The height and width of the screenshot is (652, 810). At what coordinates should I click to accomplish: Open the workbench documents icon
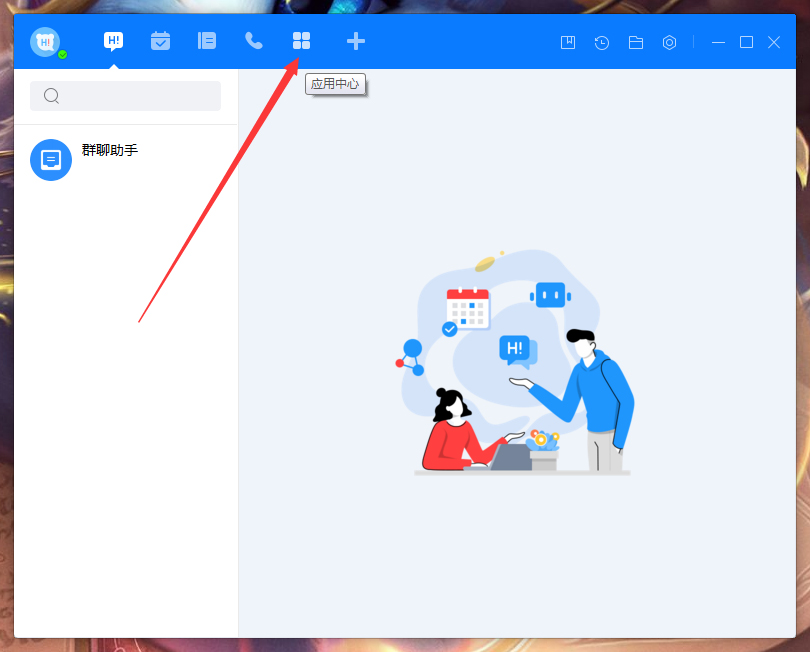point(206,42)
